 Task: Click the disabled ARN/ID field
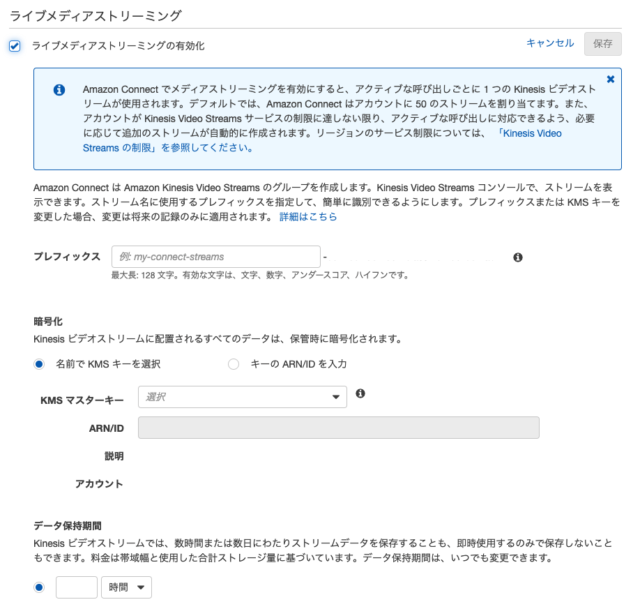pos(339,428)
